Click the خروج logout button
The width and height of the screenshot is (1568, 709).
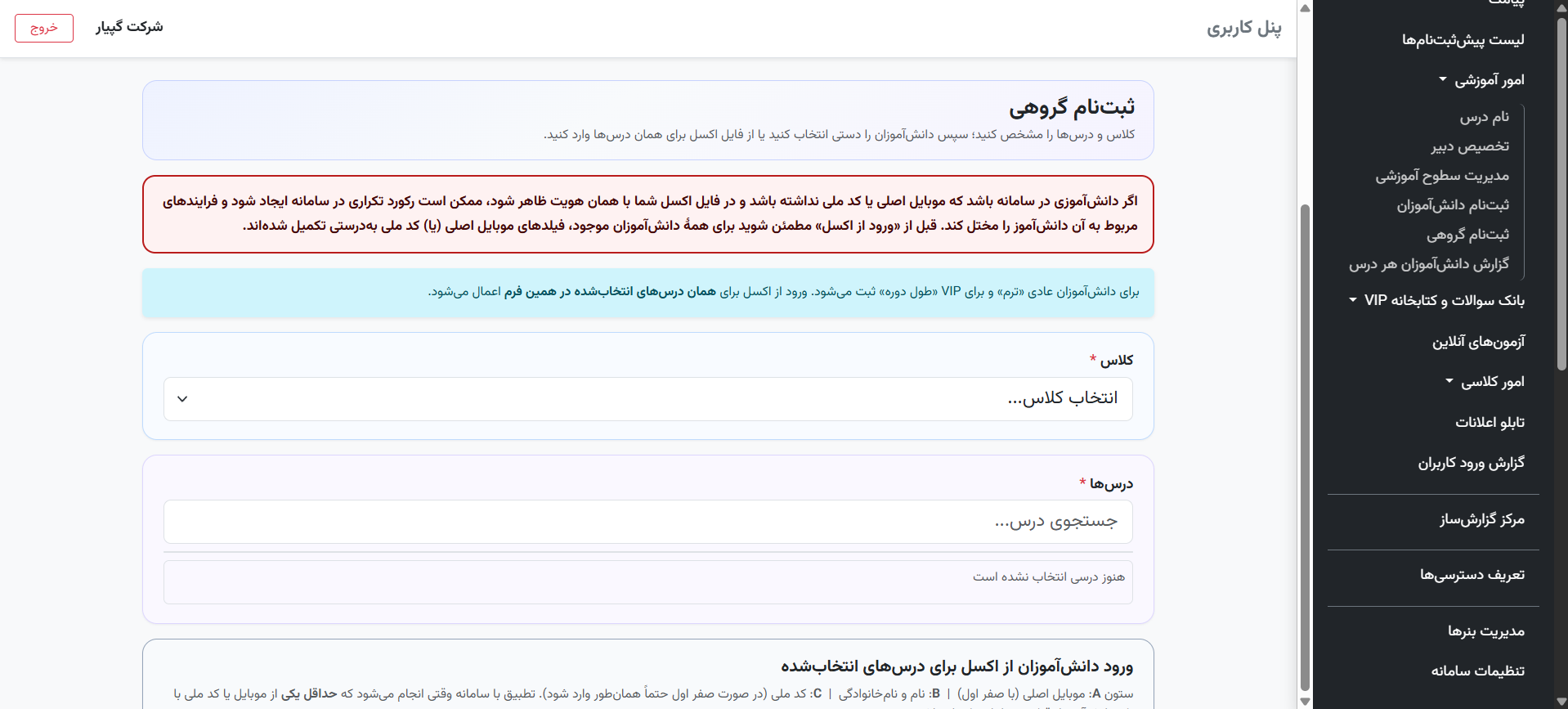[x=44, y=28]
